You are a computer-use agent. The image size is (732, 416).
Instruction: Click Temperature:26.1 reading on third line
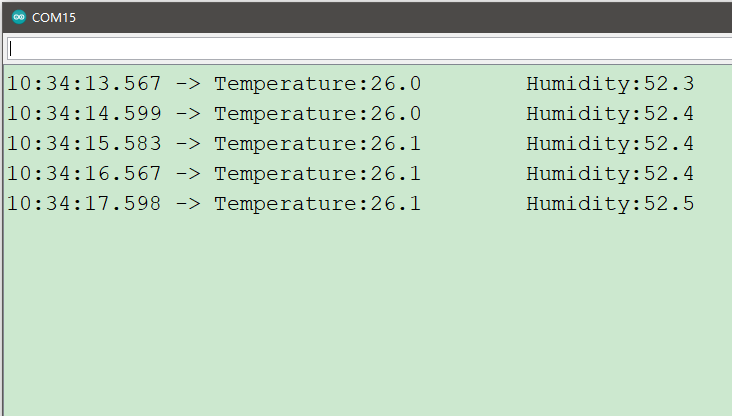click(x=317, y=144)
